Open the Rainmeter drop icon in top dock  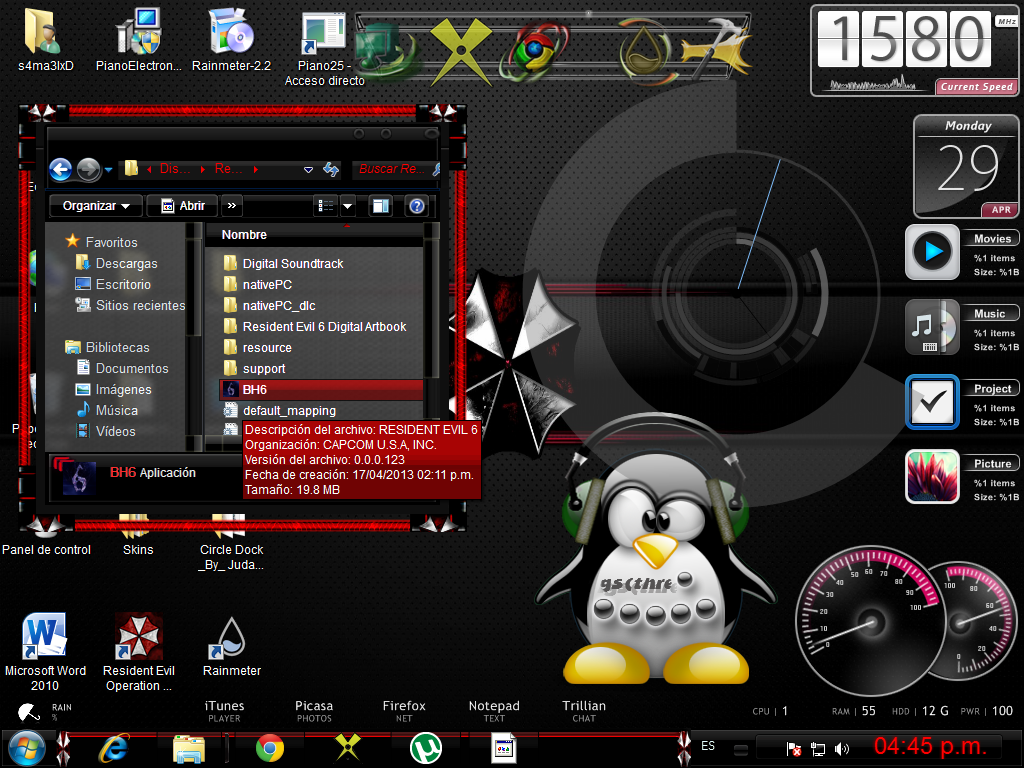pos(644,50)
